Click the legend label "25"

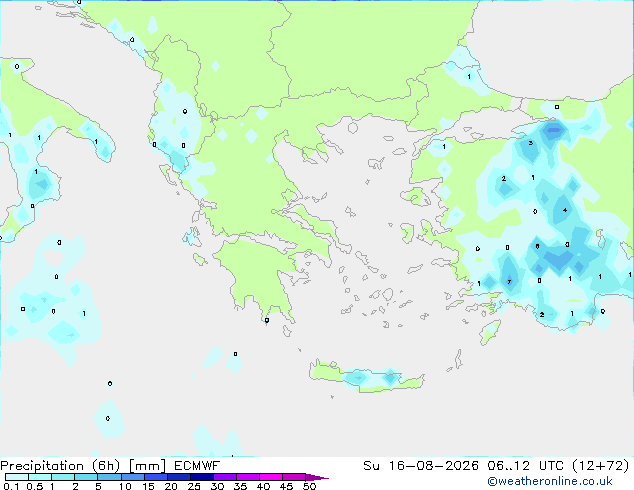click(x=194, y=486)
